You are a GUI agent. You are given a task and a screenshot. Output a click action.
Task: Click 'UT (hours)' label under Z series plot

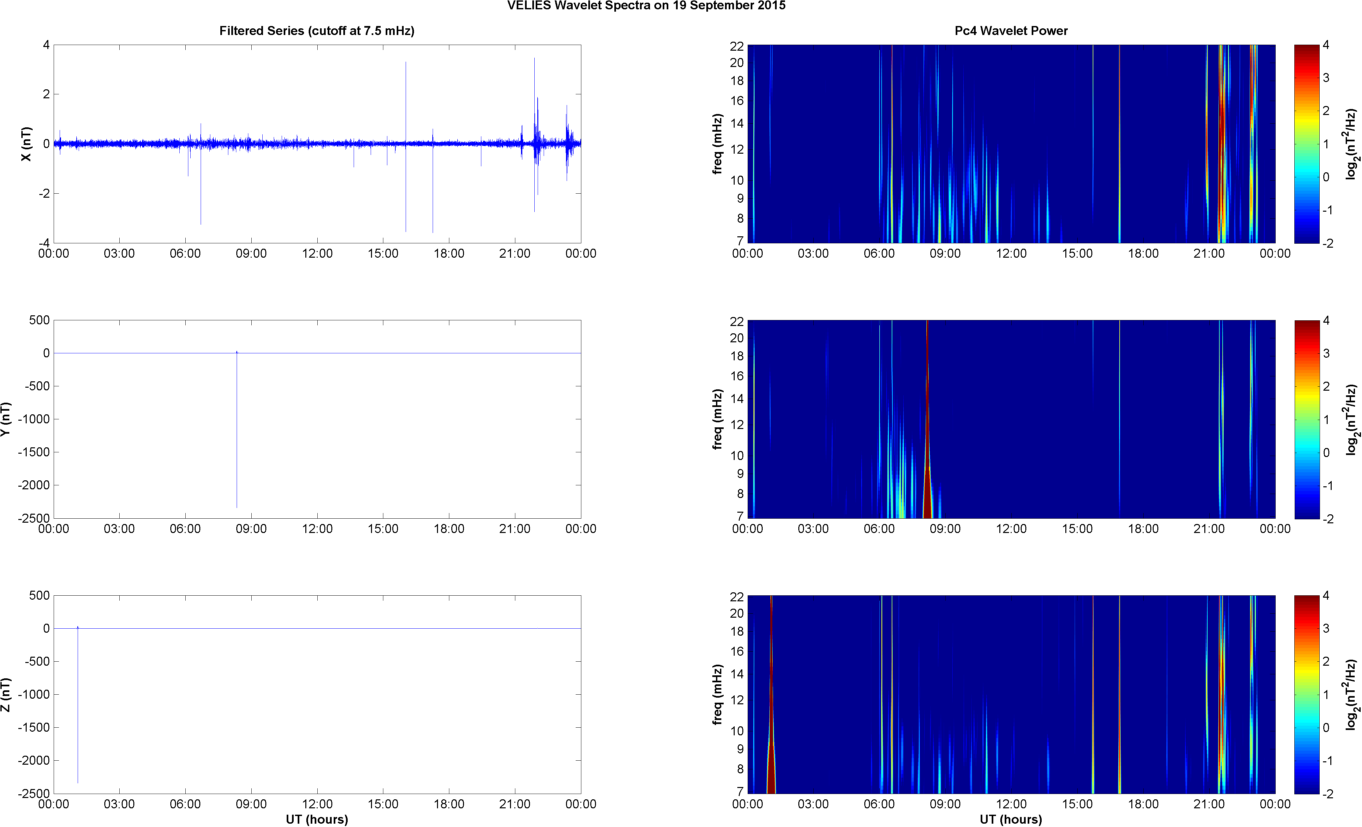[x=317, y=819]
